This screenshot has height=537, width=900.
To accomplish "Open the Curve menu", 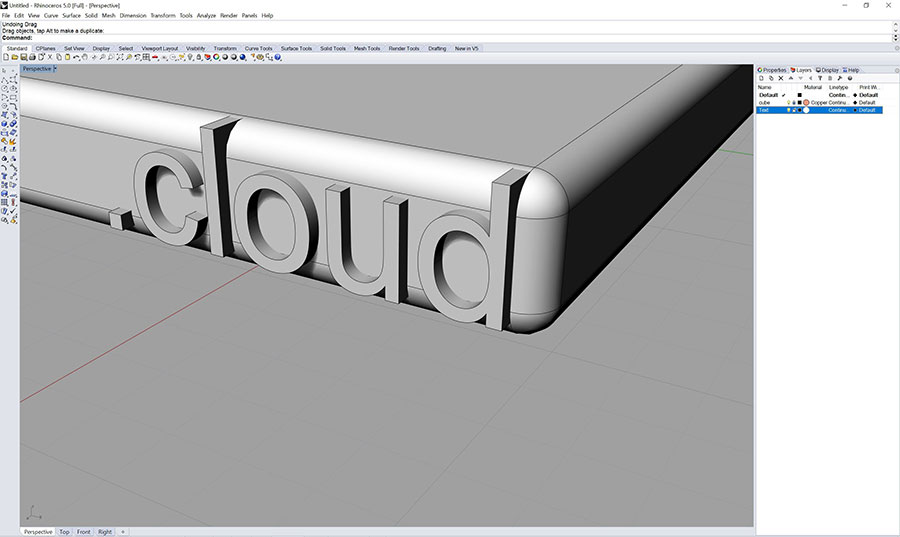I will 51,15.
